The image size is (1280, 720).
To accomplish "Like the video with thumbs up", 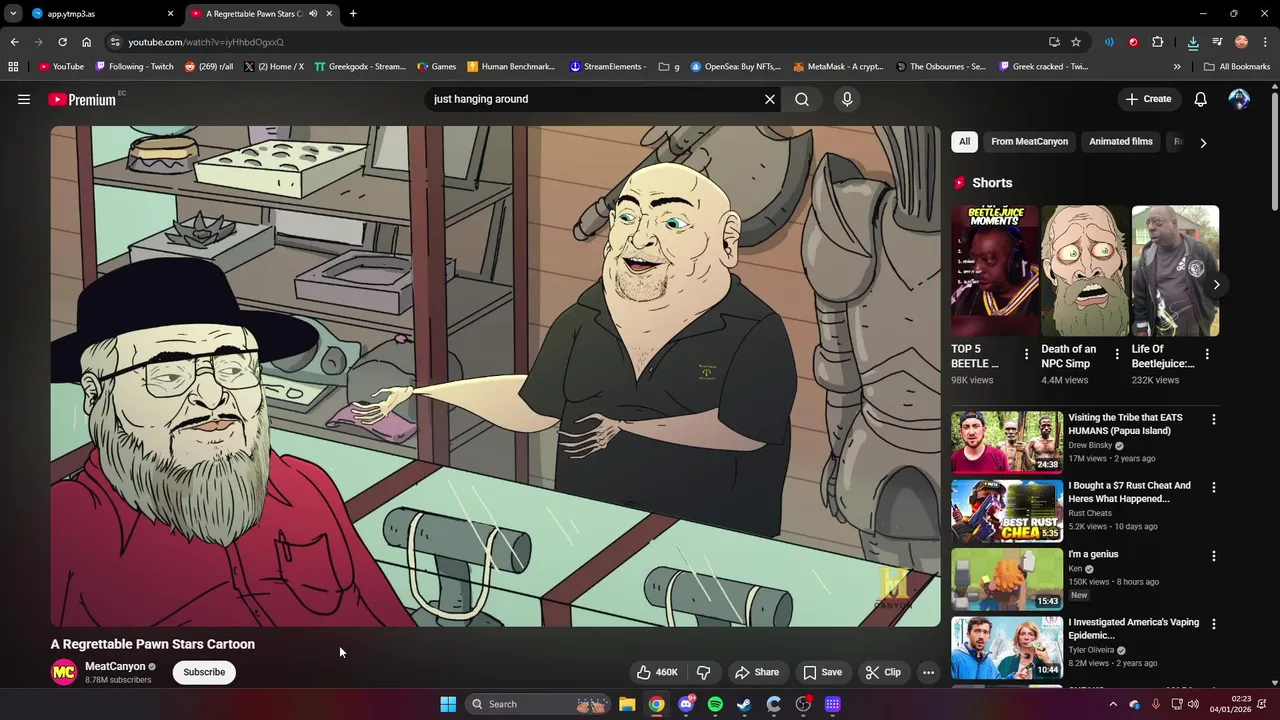I will (x=657, y=672).
